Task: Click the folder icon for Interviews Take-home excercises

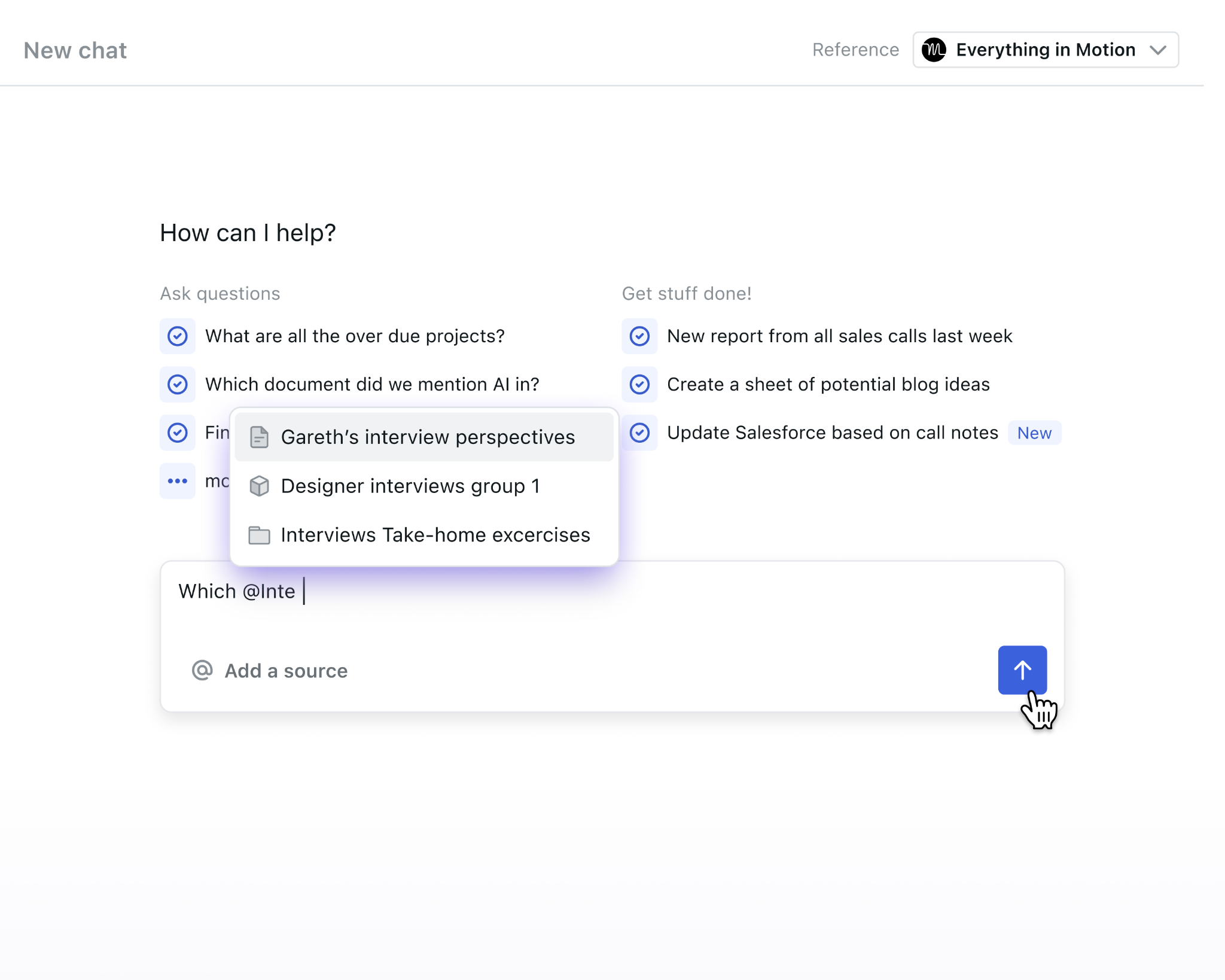Action: [259, 535]
